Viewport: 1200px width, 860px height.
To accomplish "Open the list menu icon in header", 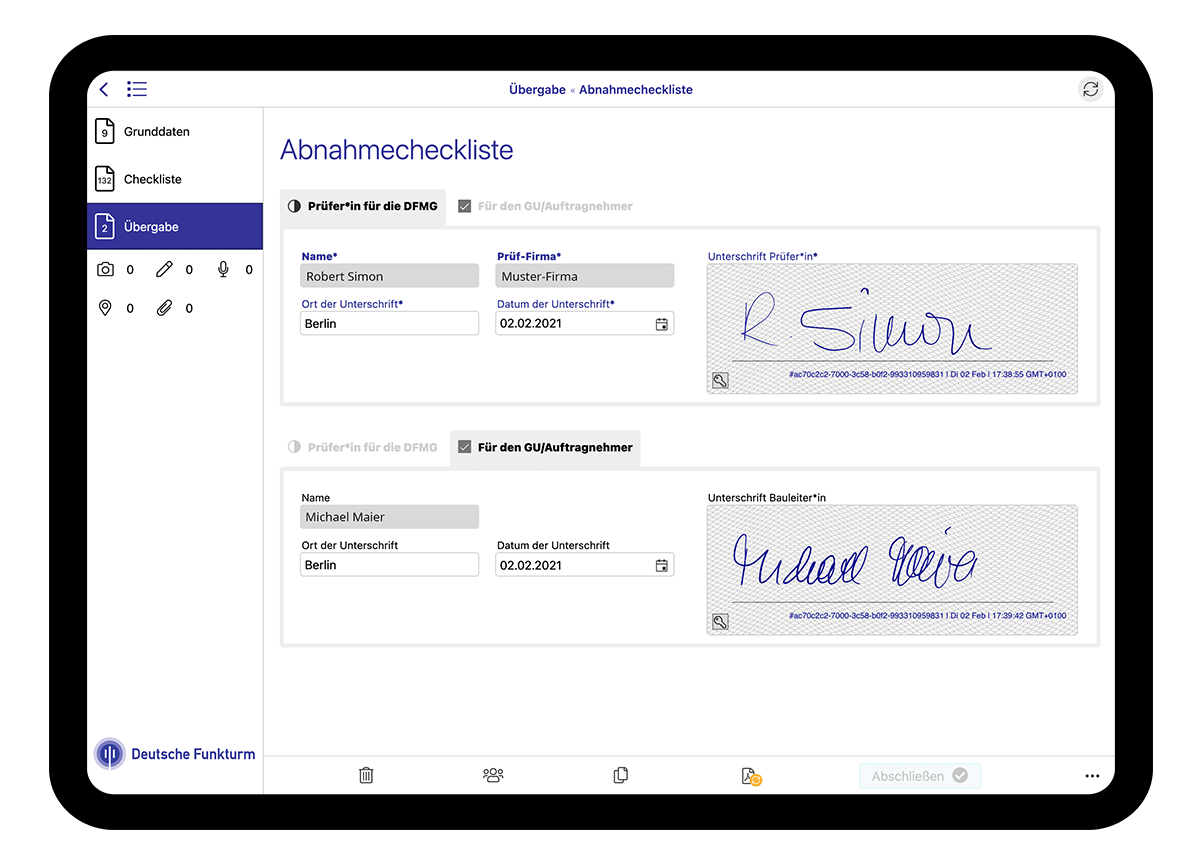I will click(x=137, y=89).
